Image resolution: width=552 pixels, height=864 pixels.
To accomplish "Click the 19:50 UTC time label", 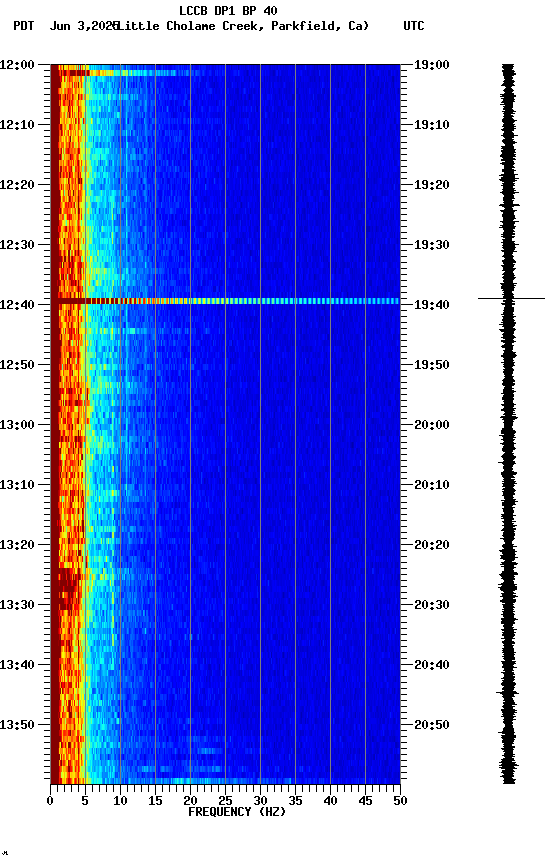I will (432, 365).
